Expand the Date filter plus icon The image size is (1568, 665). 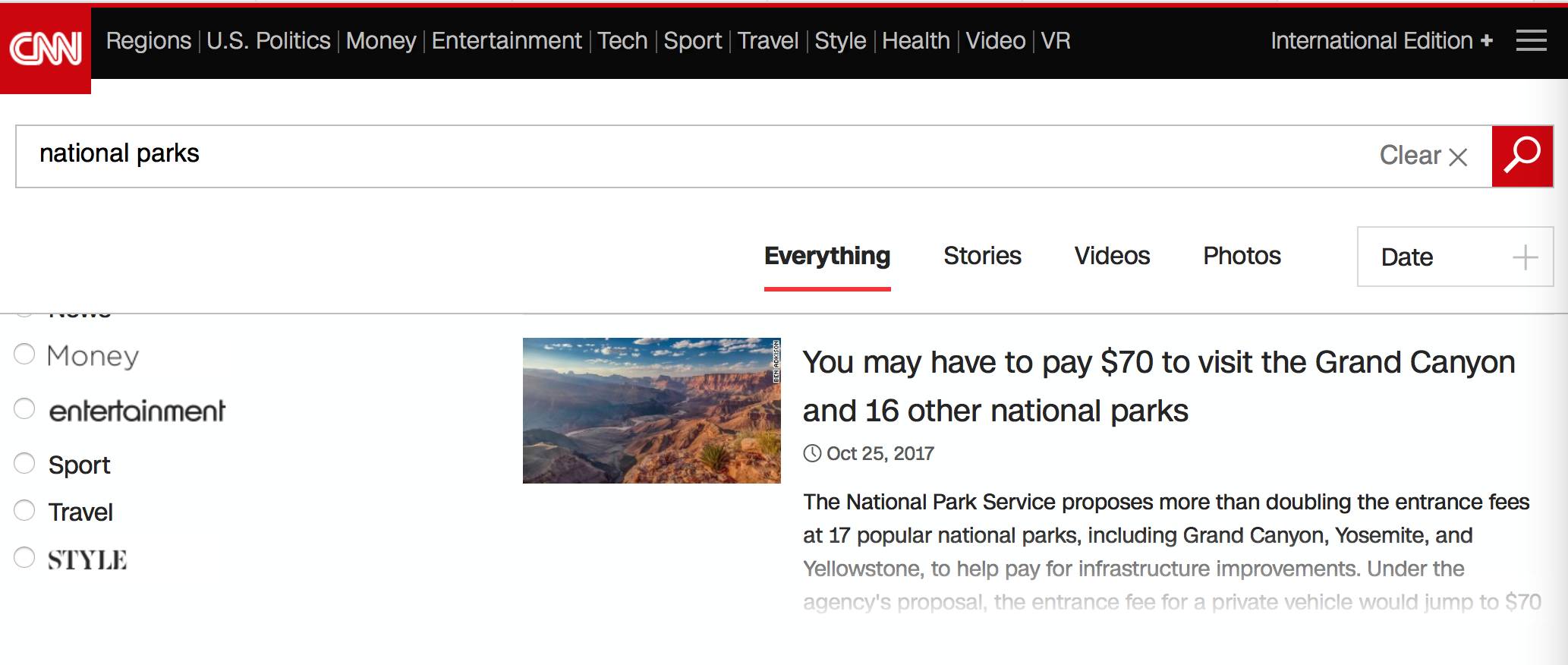tap(1525, 257)
